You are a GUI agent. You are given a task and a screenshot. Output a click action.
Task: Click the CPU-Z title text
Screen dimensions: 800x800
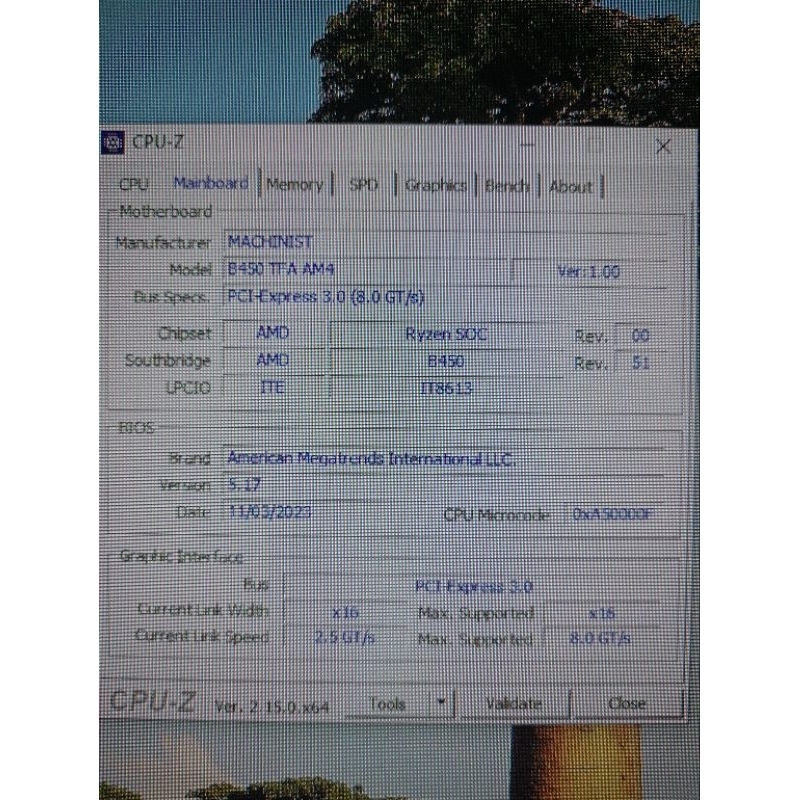pyautogui.click(x=158, y=142)
